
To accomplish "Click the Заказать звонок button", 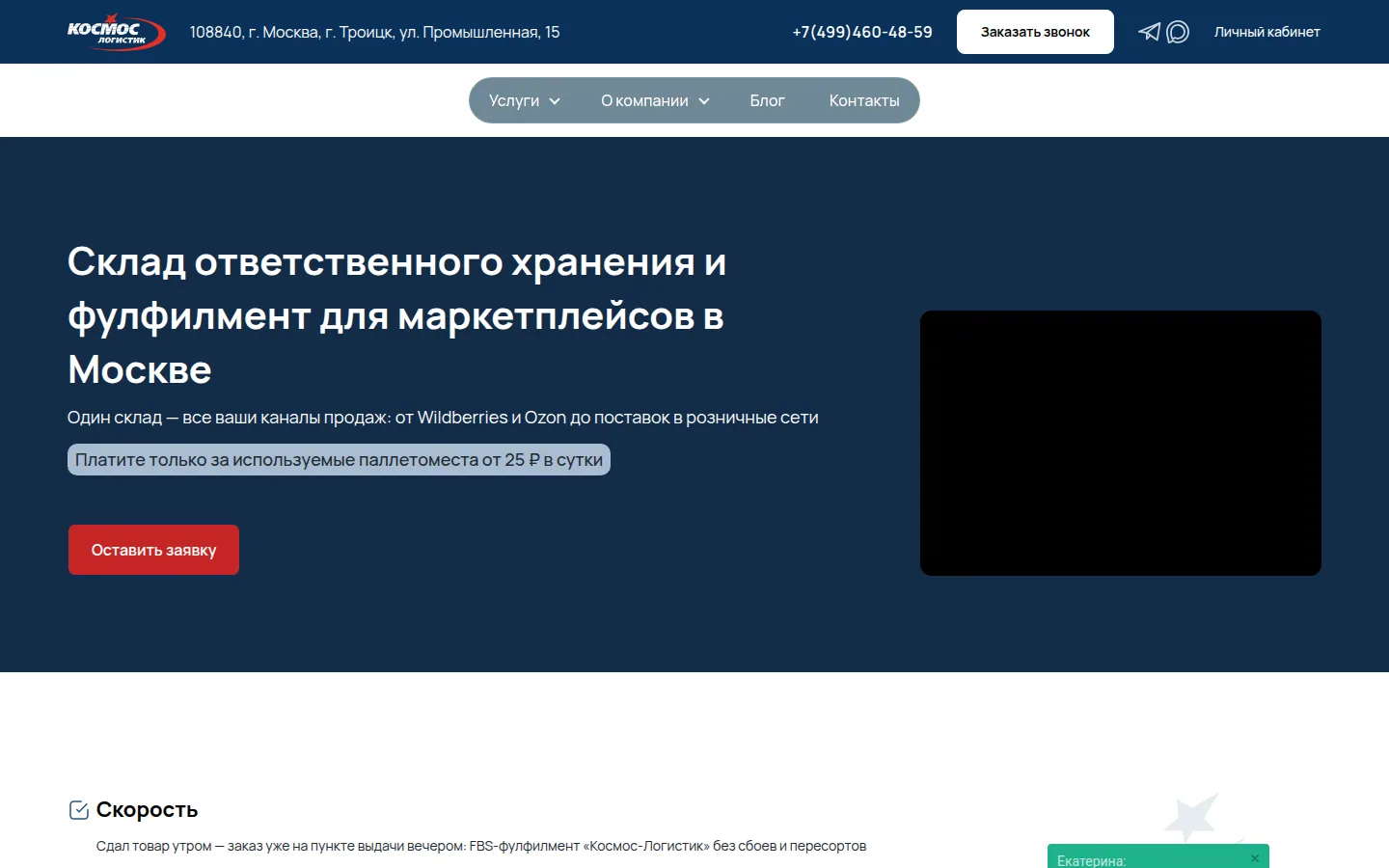I will coord(1035,32).
